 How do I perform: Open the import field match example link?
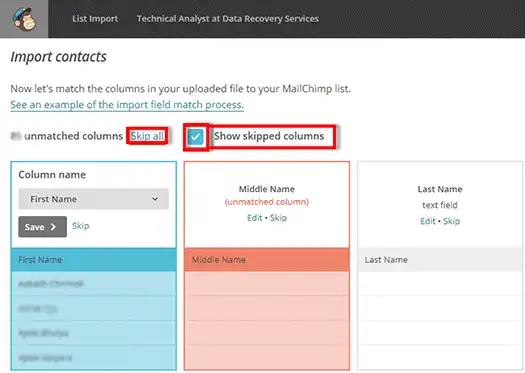(x=127, y=105)
